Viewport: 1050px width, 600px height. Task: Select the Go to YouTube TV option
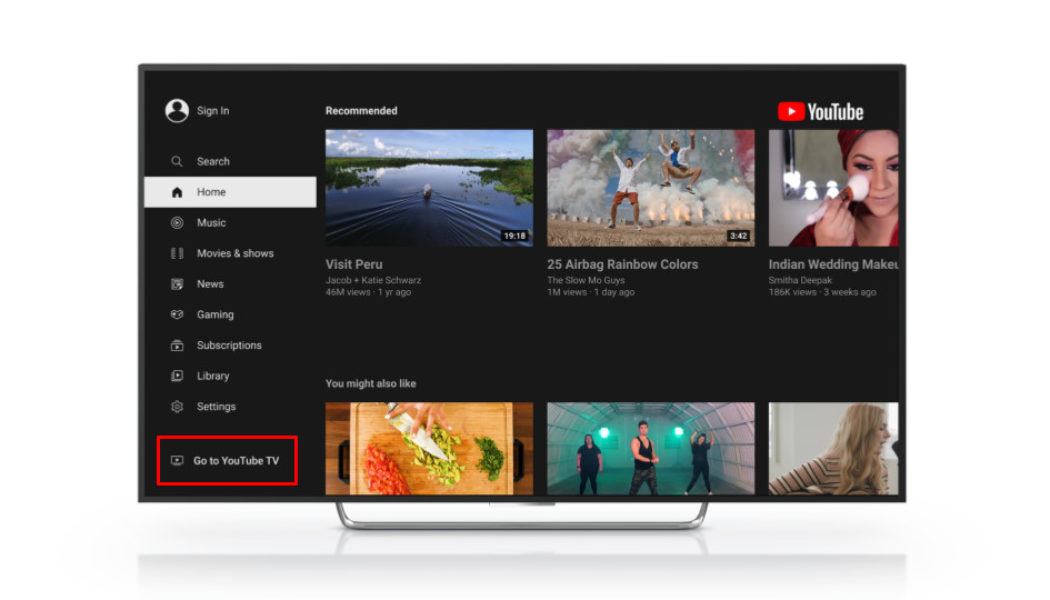[227, 460]
